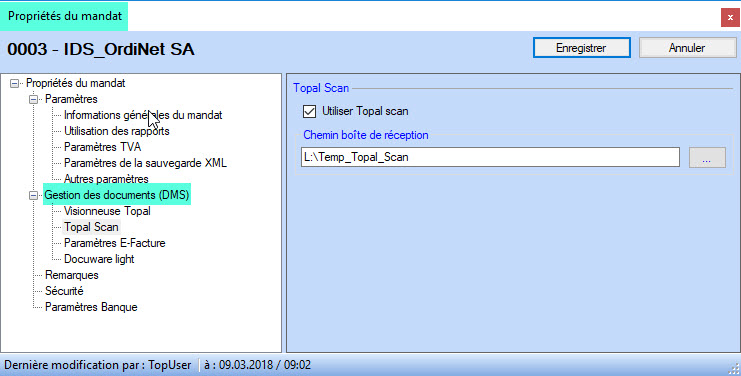
Task: Select Paramètres TVA in the tree
Action: (103, 147)
